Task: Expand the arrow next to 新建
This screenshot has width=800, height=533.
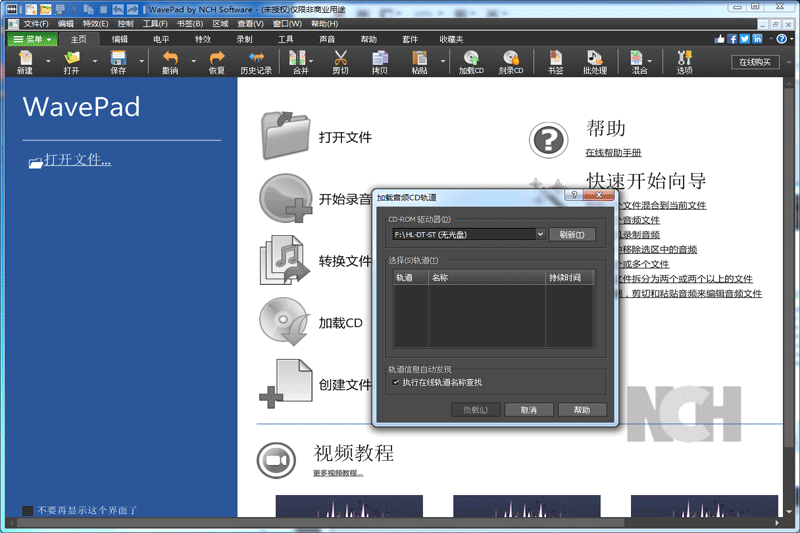Action: (x=48, y=61)
